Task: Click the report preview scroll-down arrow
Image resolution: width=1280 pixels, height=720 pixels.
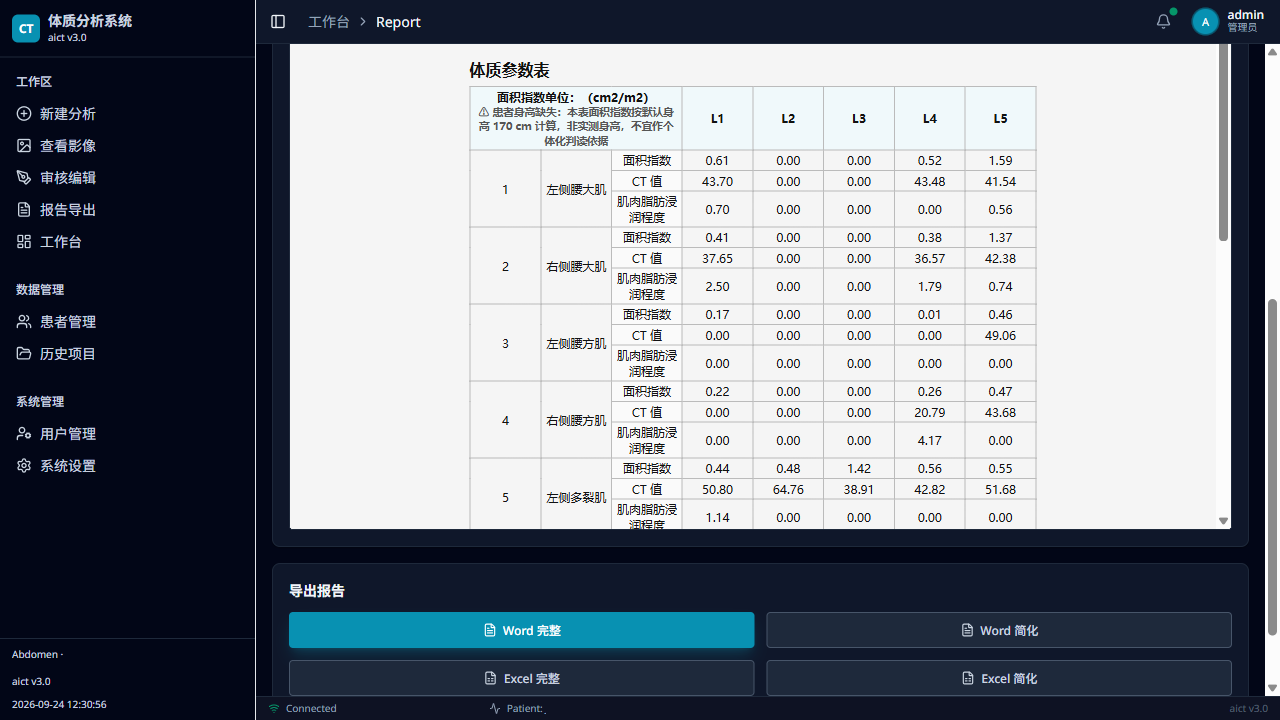Action: coord(1223,521)
